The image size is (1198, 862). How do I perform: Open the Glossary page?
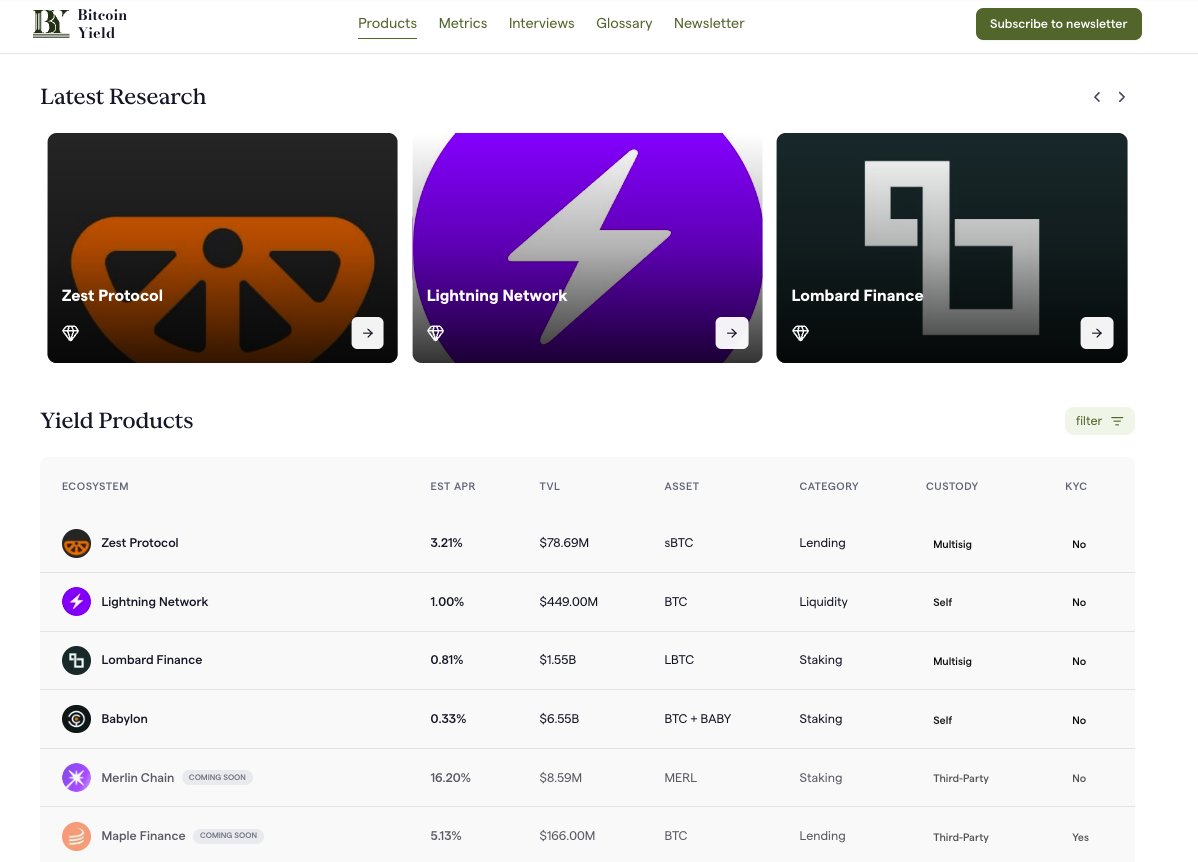coord(624,24)
